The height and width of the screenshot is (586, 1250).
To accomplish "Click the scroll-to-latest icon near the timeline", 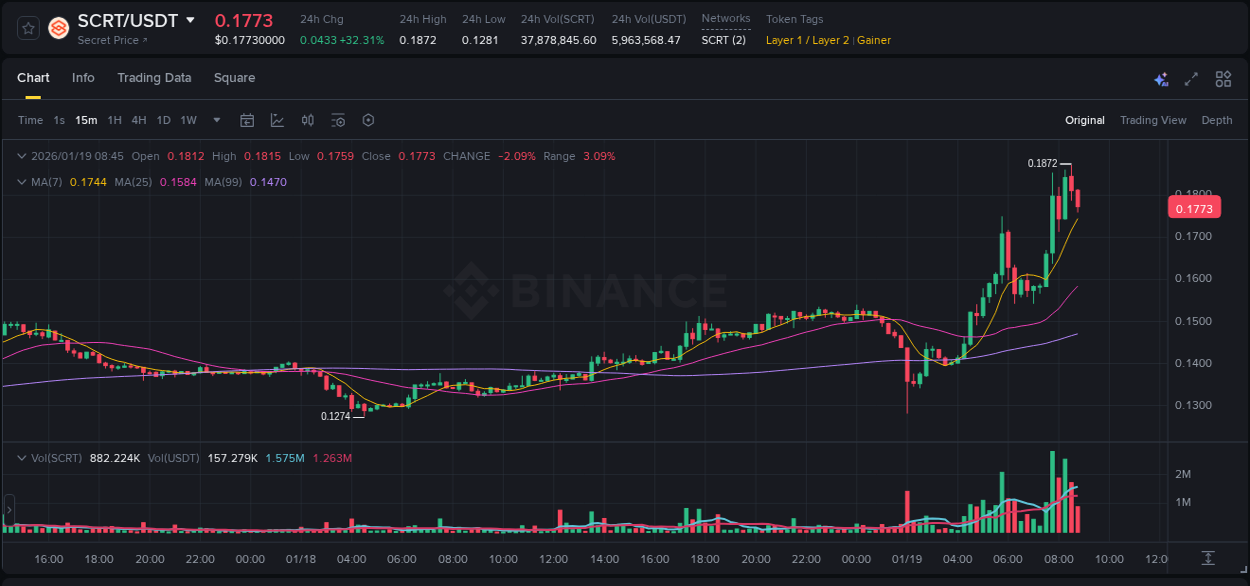I will [1207, 560].
